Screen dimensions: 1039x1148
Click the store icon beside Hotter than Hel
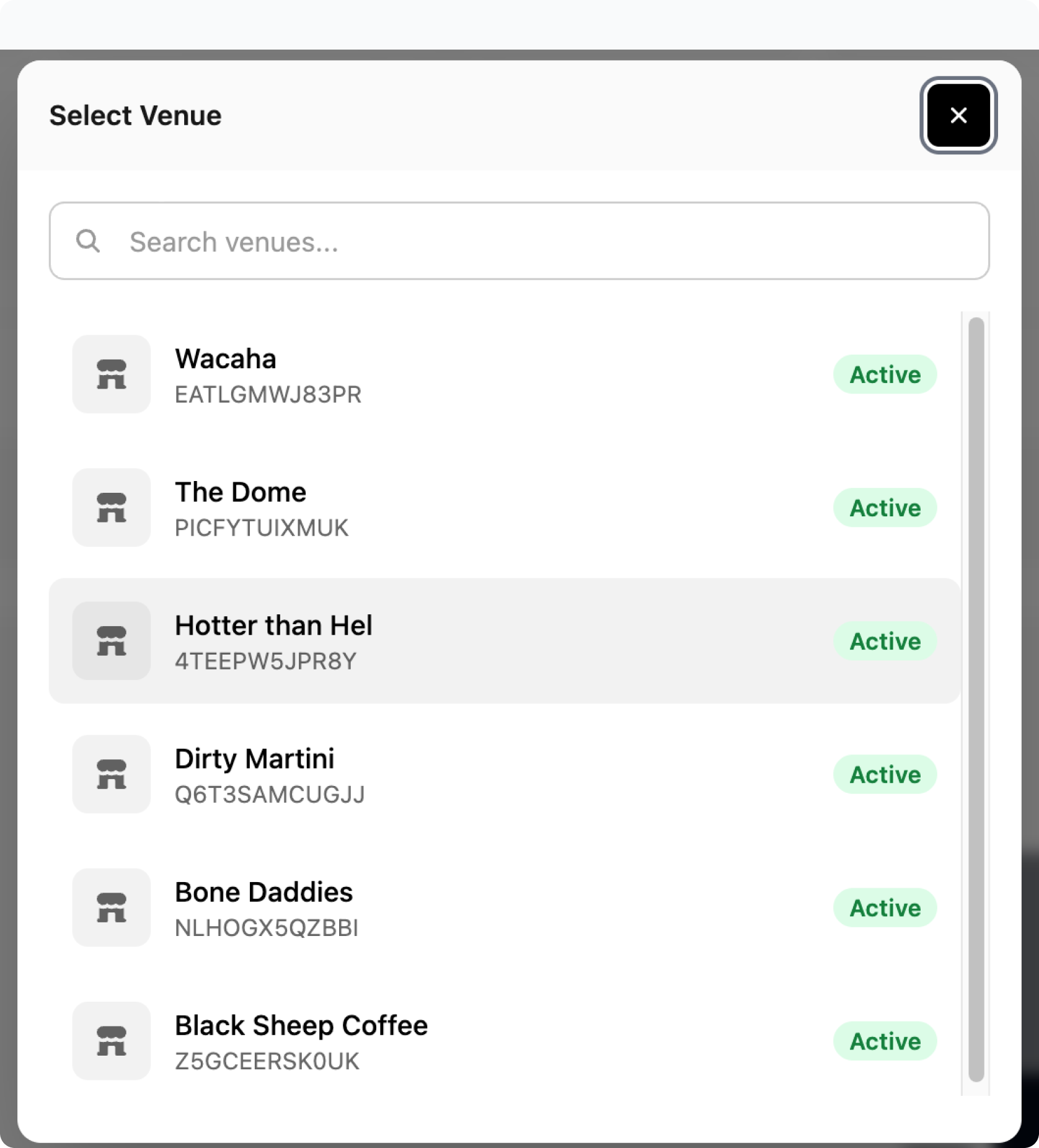pyautogui.click(x=112, y=641)
